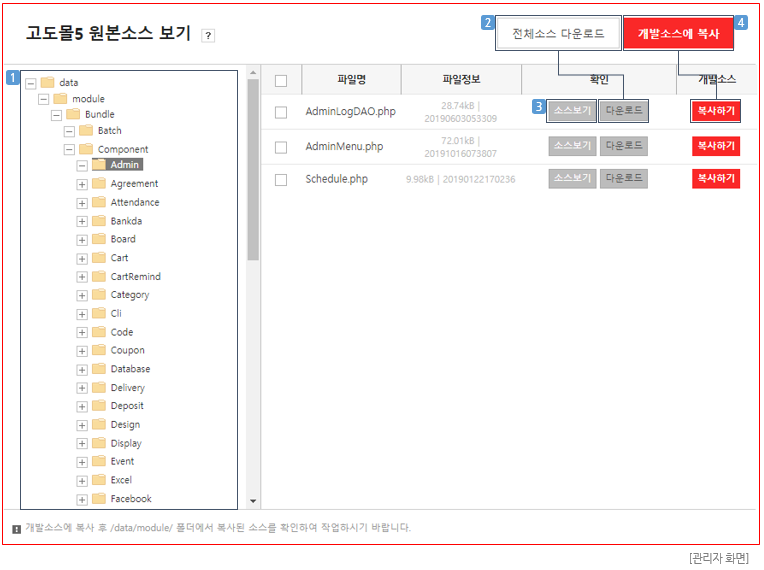The height and width of the screenshot is (570, 764).
Task: View source of Schedule.php with 소스보기
Action: 572,179
